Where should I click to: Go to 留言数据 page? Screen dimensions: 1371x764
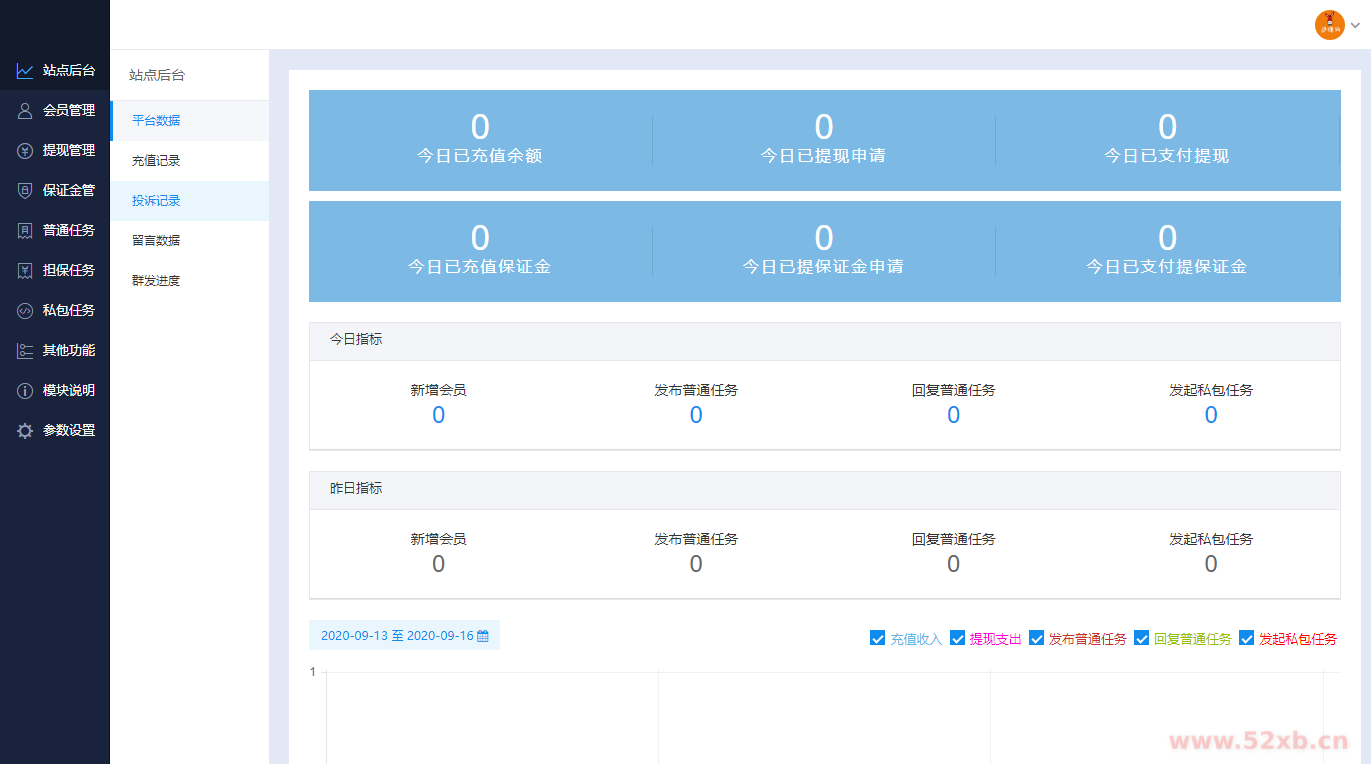click(x=156, y=241)
